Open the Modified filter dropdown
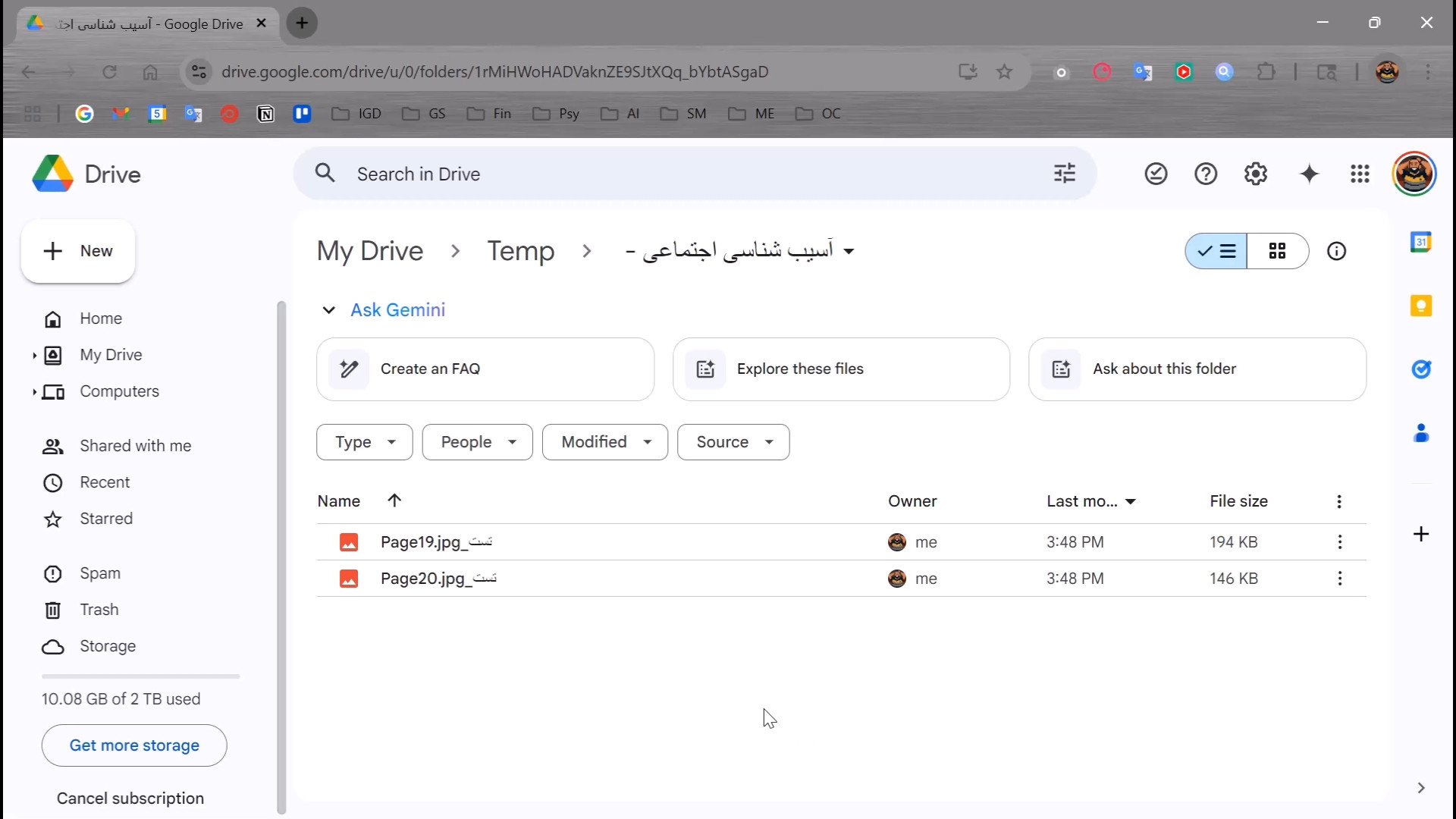Image resolution: width=1456 pixels, height=819 pixels. click(x=604, y=442)
